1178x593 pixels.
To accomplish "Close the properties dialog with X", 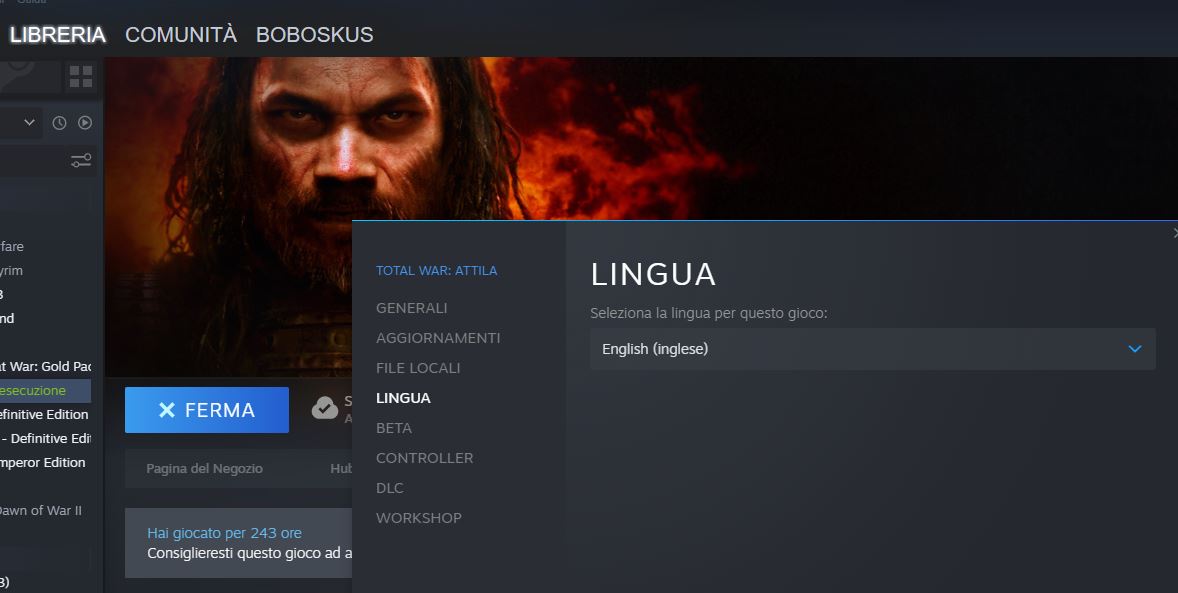I will [x=1175, y=233].
